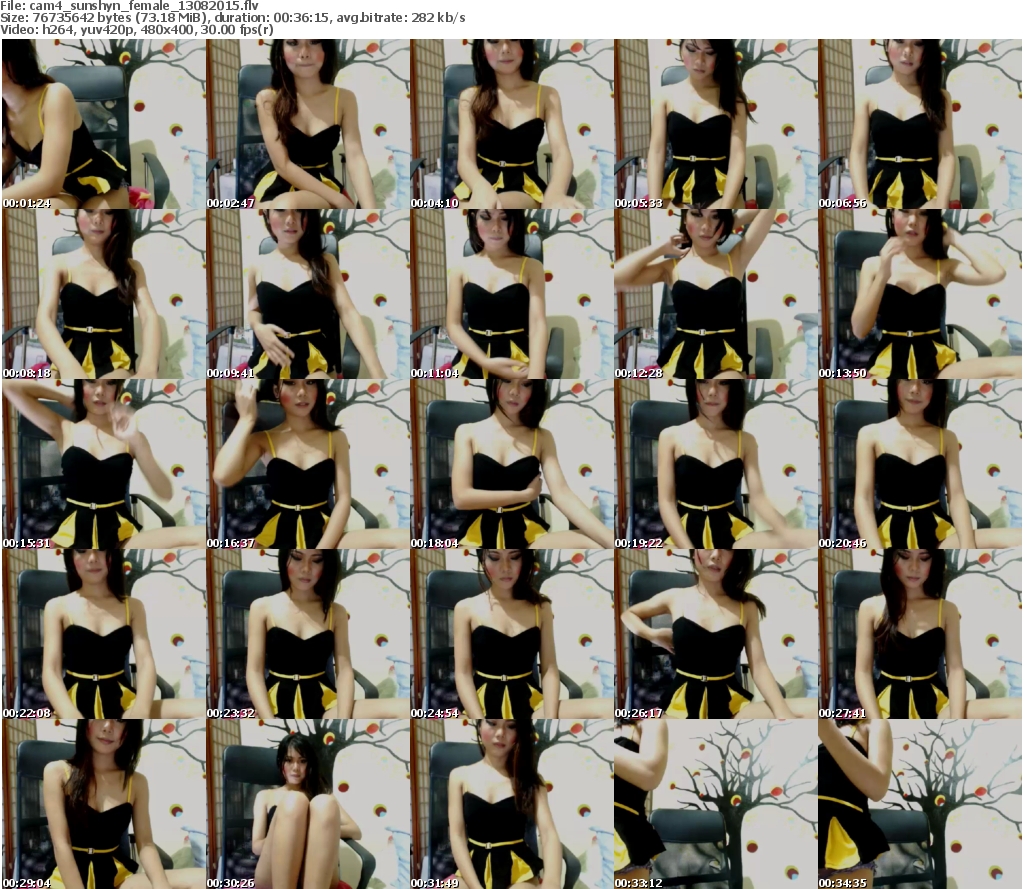This screenshot has width=1024, height=889.
Task: Click the thumbnail timestamped 00:34:35
Action: coord(920,804)
